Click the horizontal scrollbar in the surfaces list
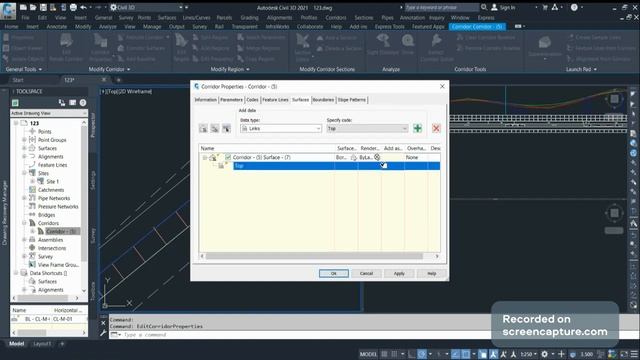Screen dimensions: 640x360 (314, 256)
